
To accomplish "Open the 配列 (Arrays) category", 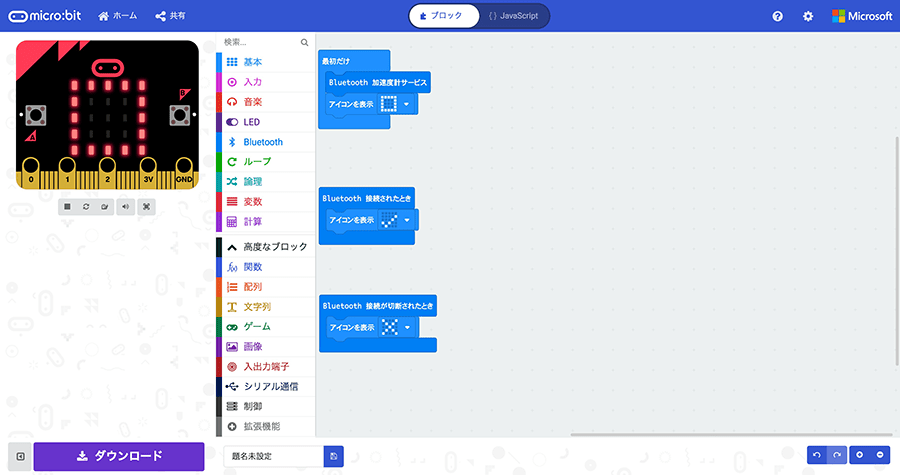I will [266, 287].
